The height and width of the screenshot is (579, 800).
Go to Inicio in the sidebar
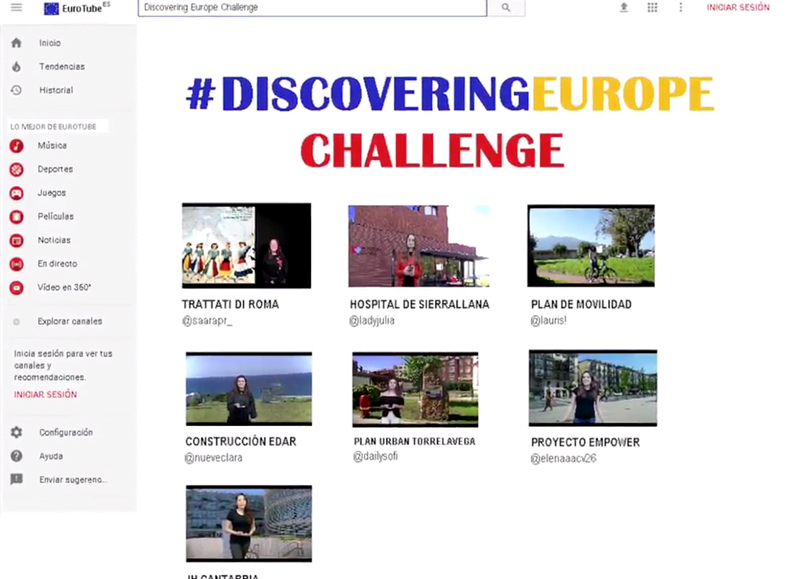click(x=49, y=43)
